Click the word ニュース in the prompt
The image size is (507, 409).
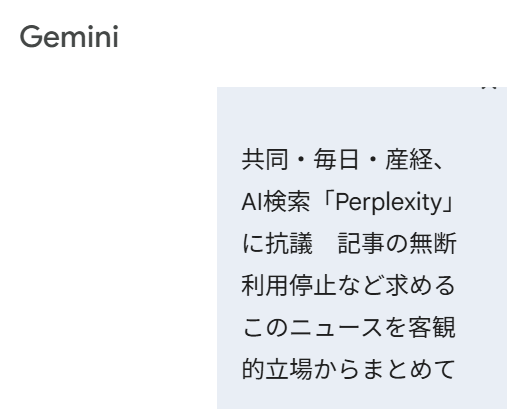point(336,328)
